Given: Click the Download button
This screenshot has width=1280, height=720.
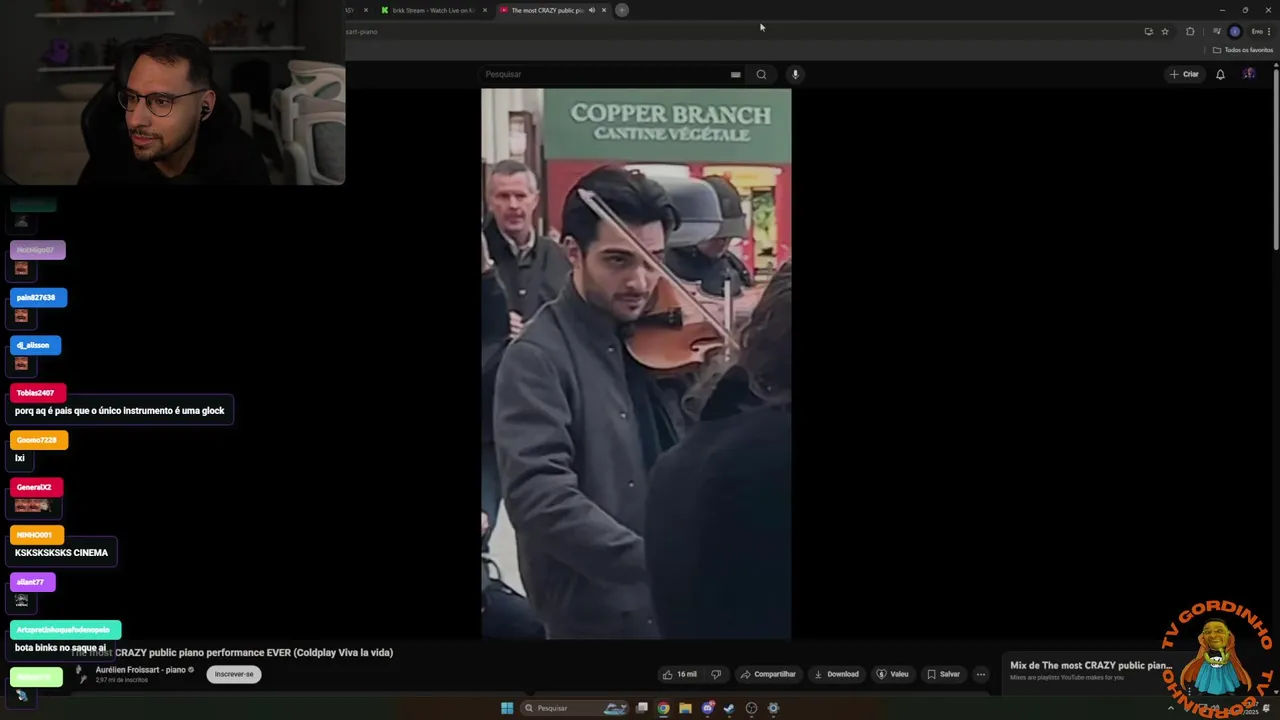Looking at the screenshot, I should 836,674.
